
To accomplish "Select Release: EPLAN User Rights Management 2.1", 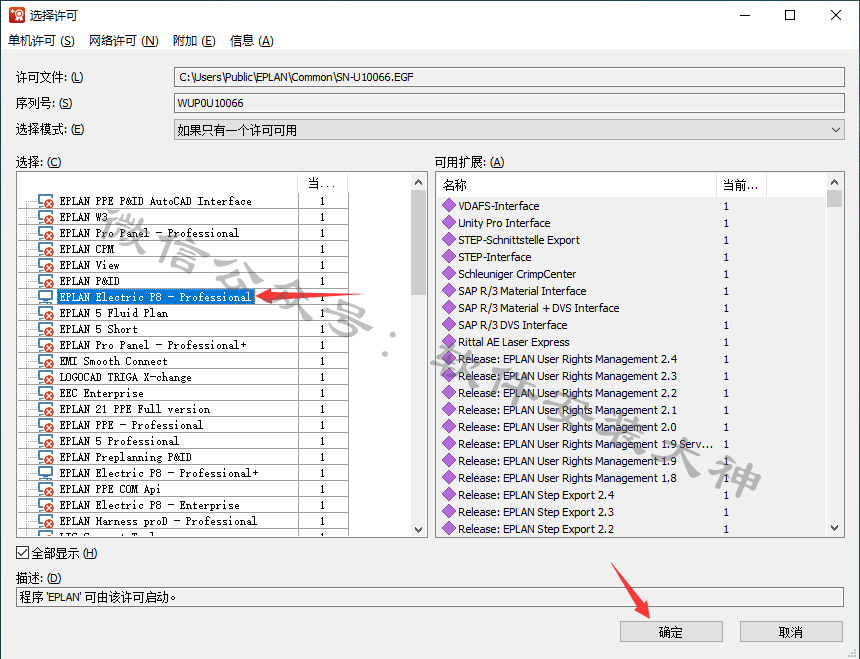I will (x=567, y=410).
